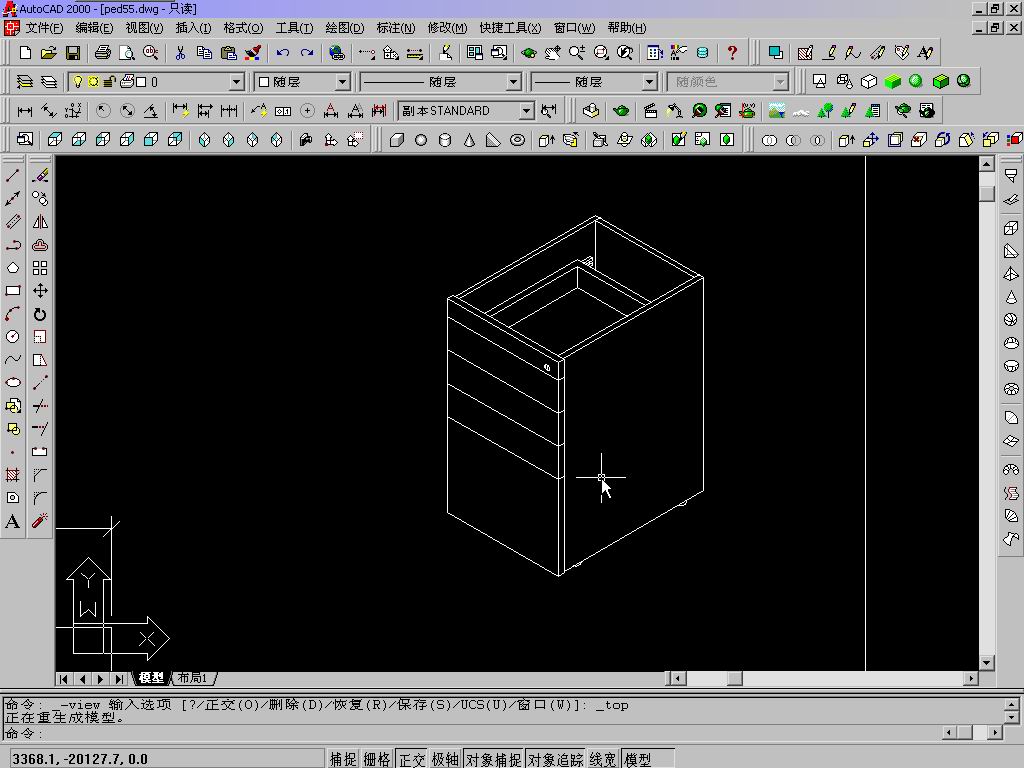This screenshot has width=1024, height=768.
Task: Jump to last layout tab arrow
Action: (x=119, y=679)
